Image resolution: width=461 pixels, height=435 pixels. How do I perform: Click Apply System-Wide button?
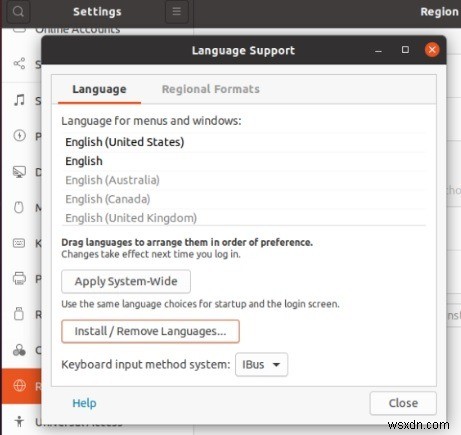click(x=126, y=281)
